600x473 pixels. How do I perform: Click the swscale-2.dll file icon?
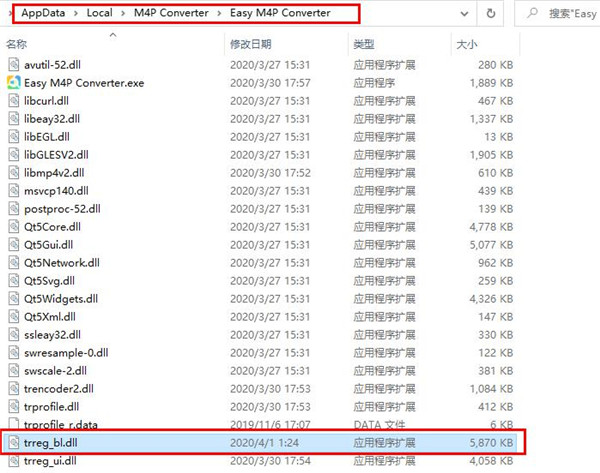(x=14, y=370)
